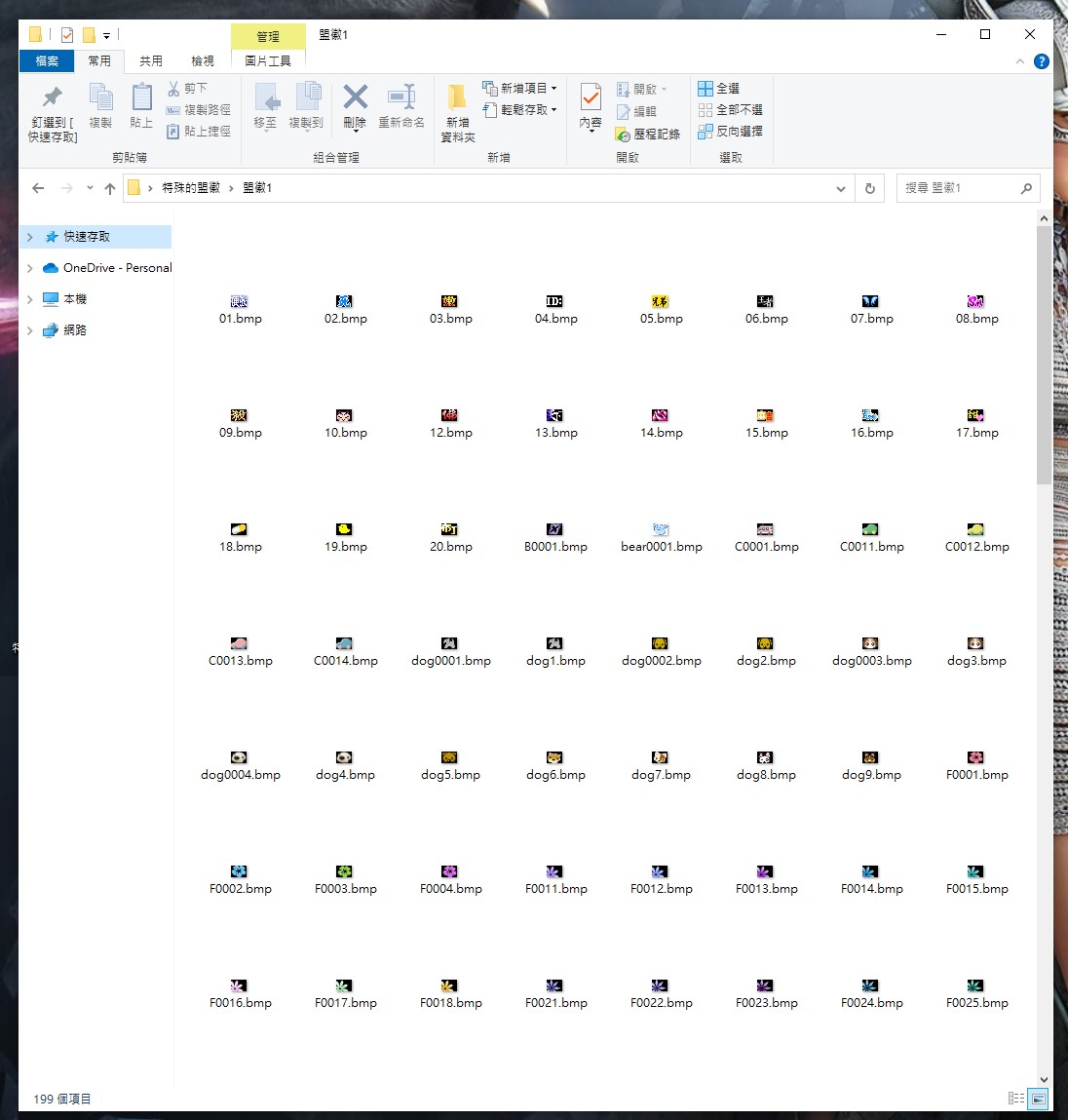The image size is (1068, 1120).
Task: Click Move to (移至) icon
Action: (x=266, y=97)
